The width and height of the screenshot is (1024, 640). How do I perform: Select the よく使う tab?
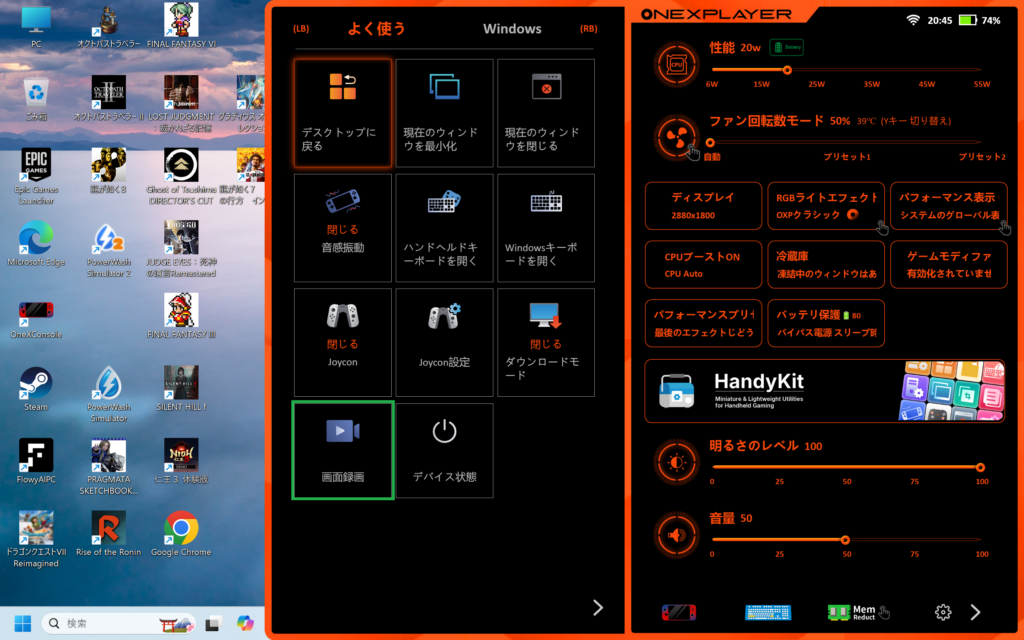pos(377,29)
